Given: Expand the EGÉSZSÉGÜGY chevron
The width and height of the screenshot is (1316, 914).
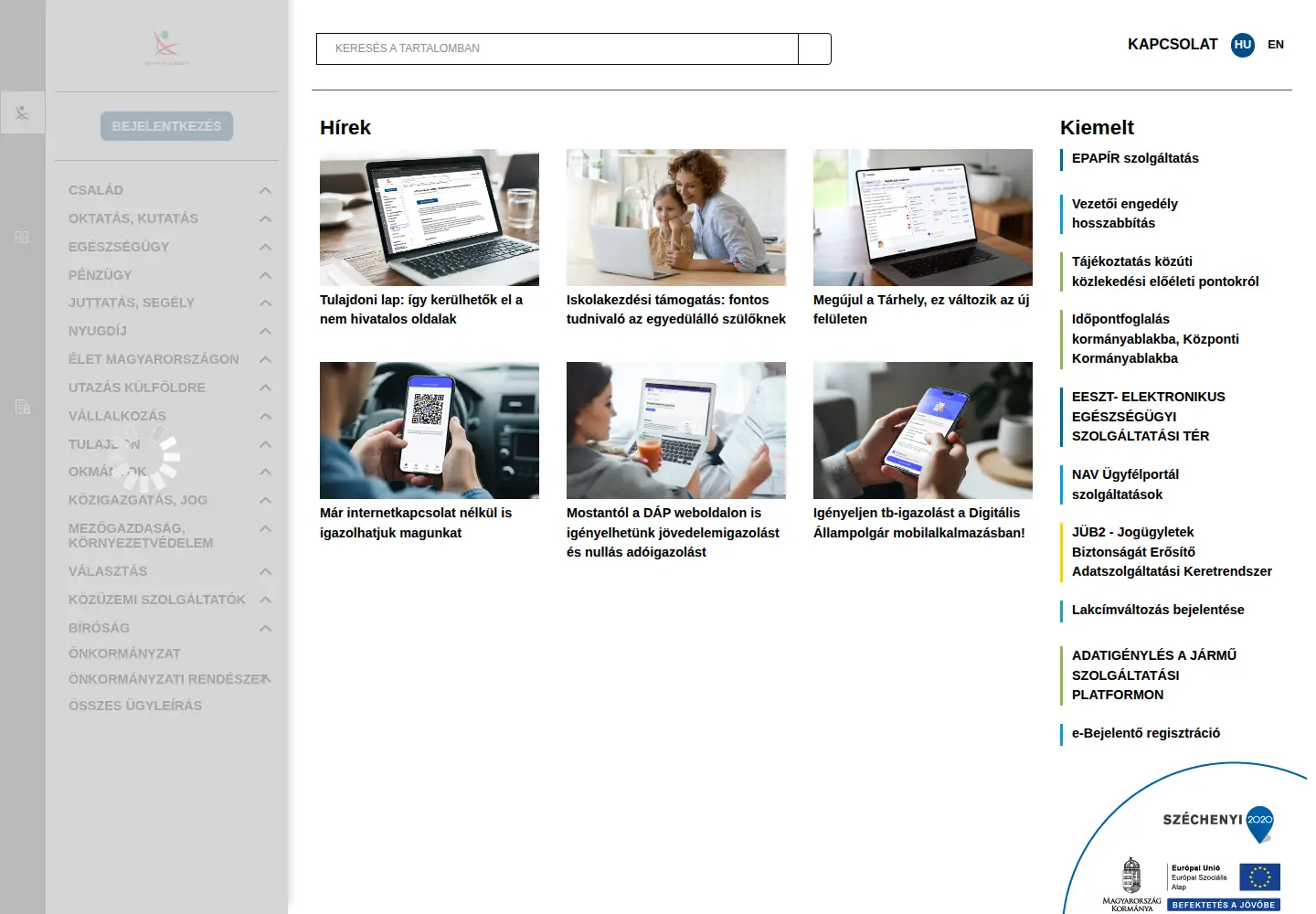Looking at the screenshot, I should tap(265, 247).
